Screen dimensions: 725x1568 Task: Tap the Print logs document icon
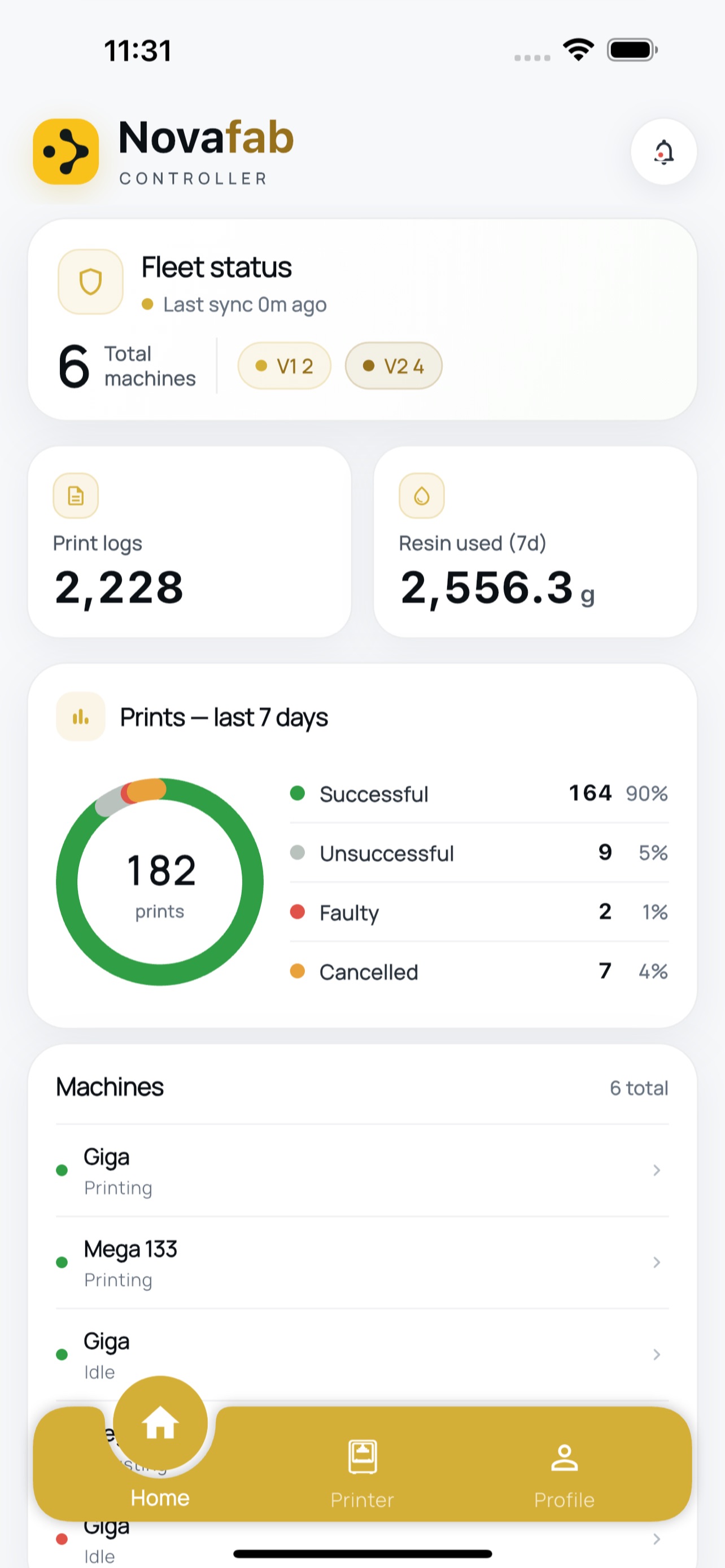click(x=76, y=496)
